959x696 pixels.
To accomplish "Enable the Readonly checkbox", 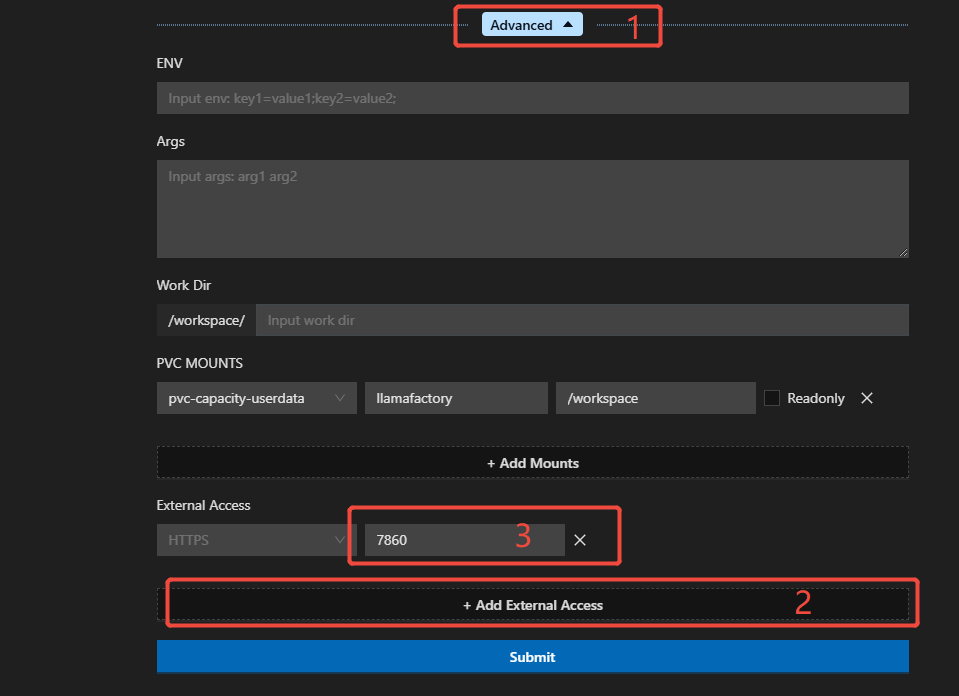I will pos(772,398).
